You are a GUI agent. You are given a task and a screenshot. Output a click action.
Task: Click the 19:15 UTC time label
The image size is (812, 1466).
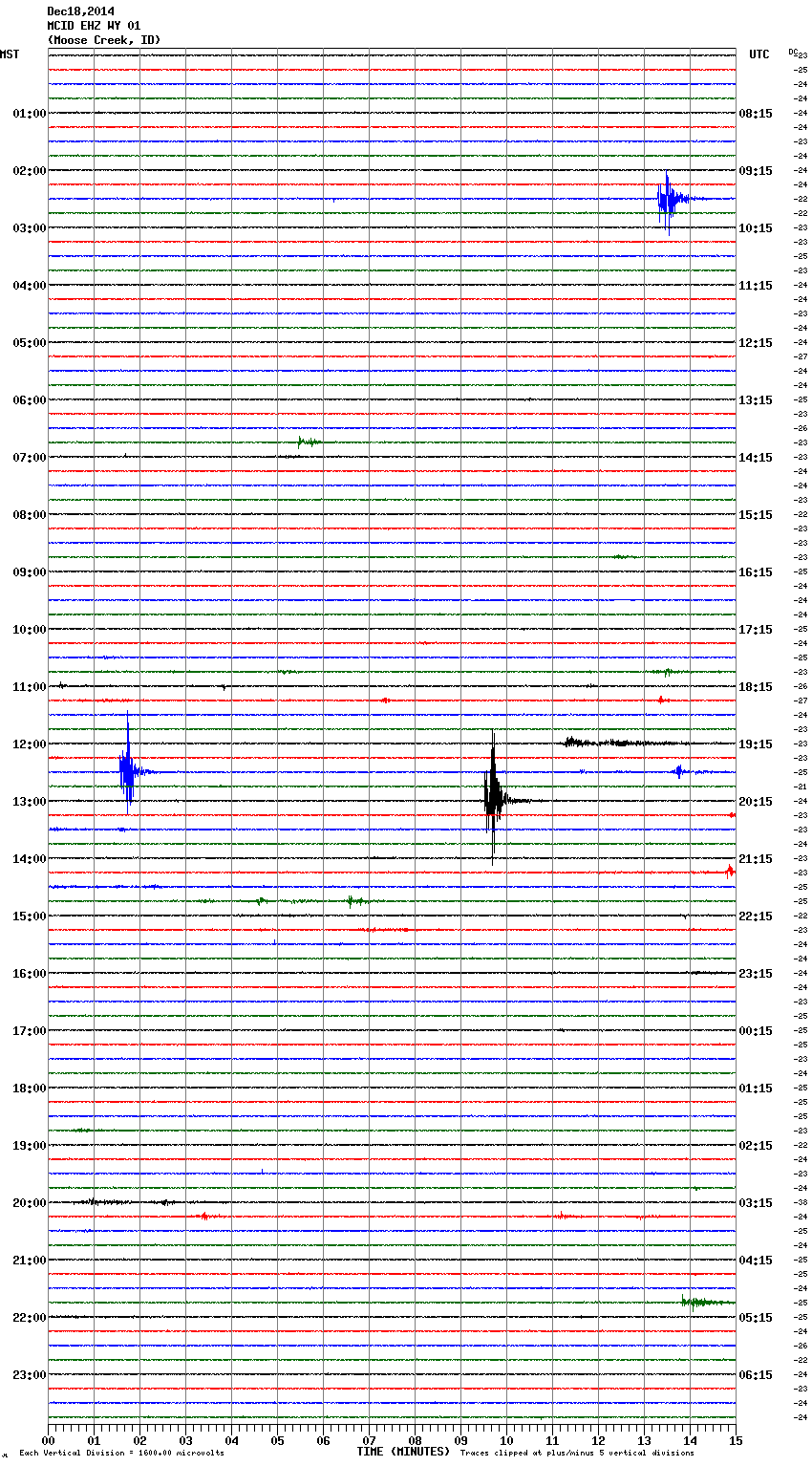(756, 744)
